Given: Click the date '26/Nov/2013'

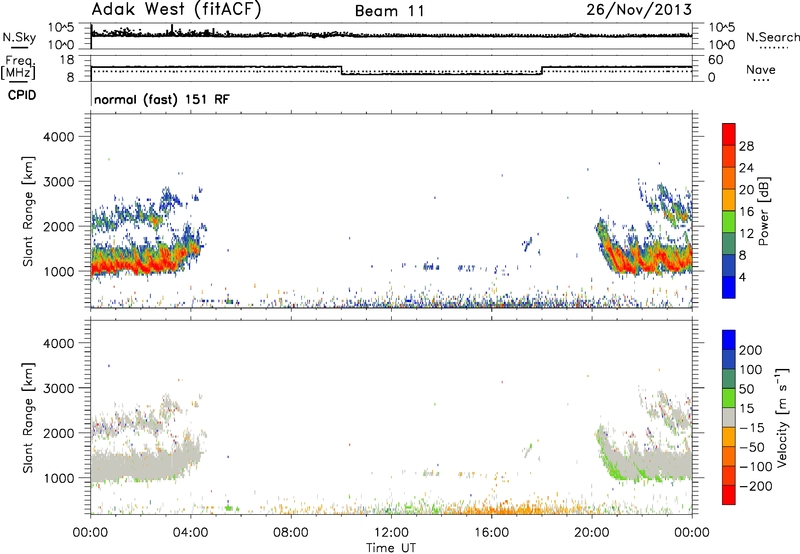Looking at the screenshot, I should (x=639, y=10).
